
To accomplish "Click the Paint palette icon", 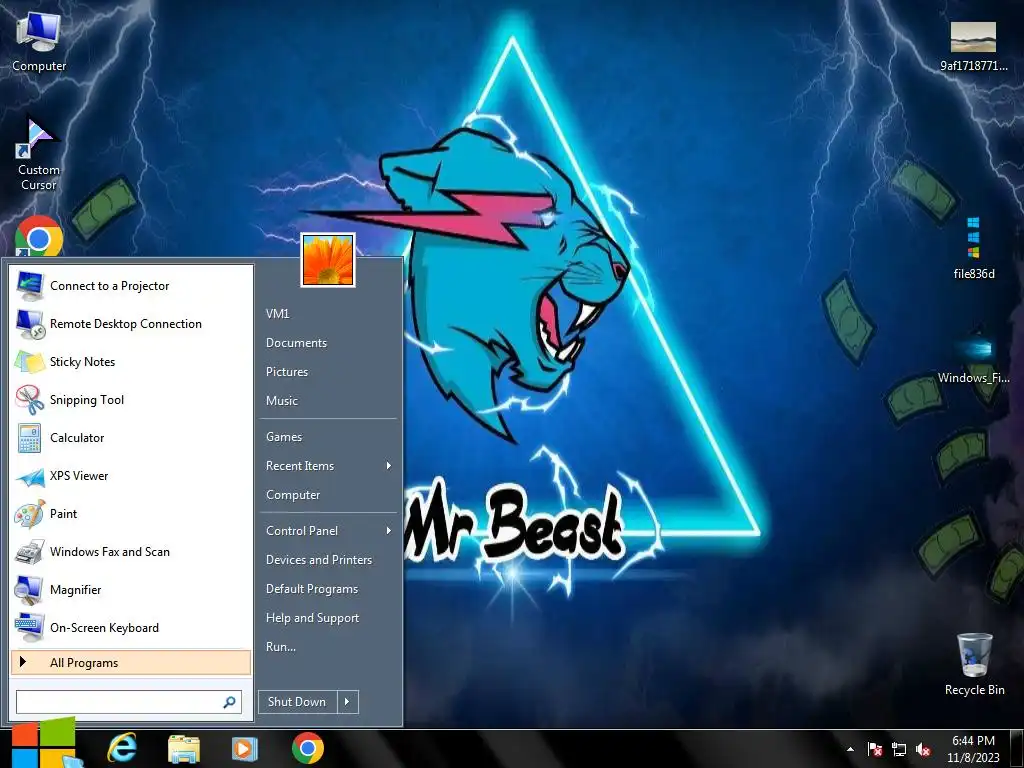I will (x=29, y=514).
